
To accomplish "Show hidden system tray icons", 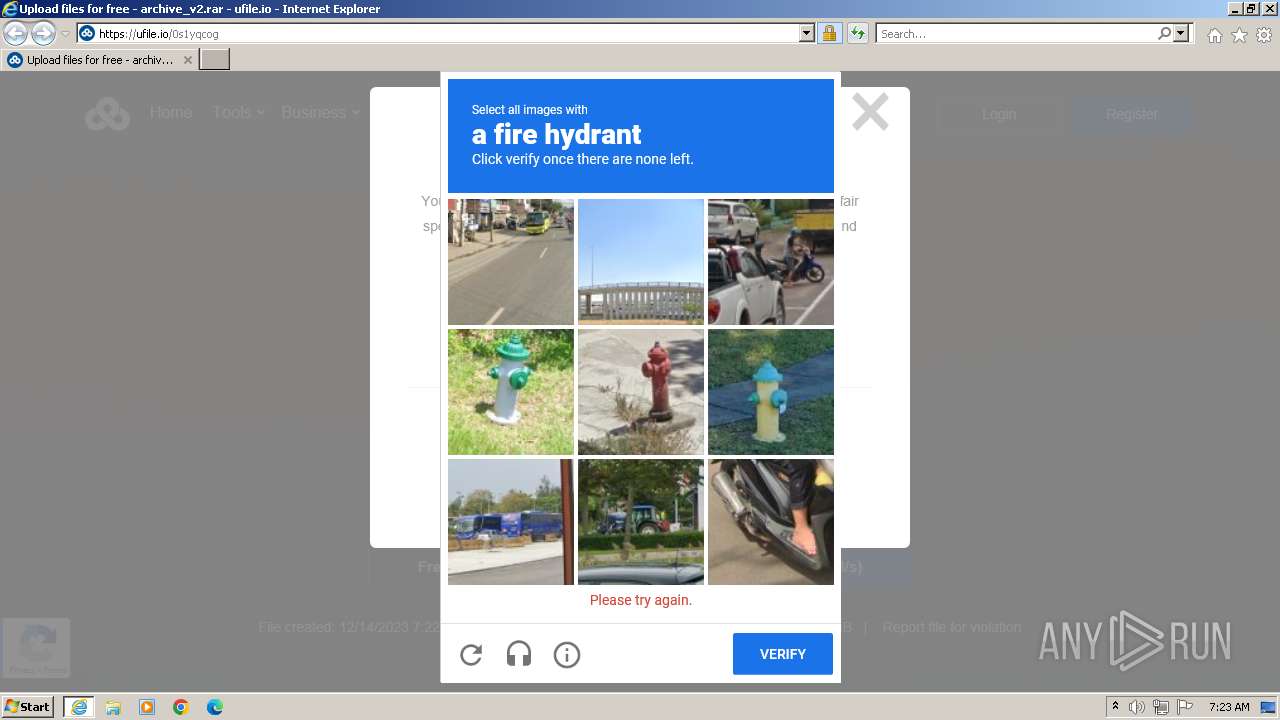I will [1116, 707].
